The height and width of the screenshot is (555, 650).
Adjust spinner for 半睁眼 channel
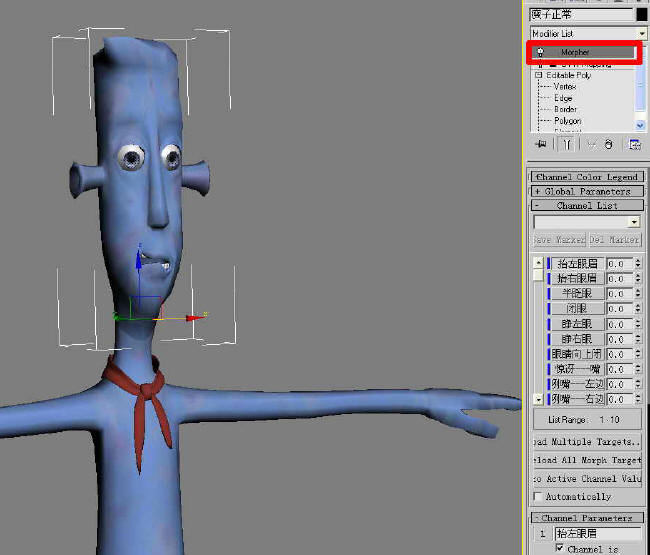[x=638, y=293]
